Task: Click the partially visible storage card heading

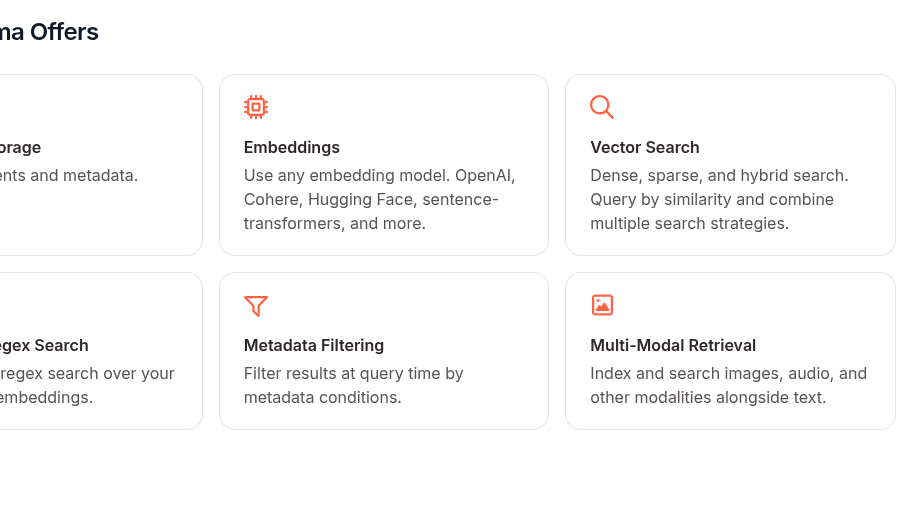Action: tap(21, 148)
